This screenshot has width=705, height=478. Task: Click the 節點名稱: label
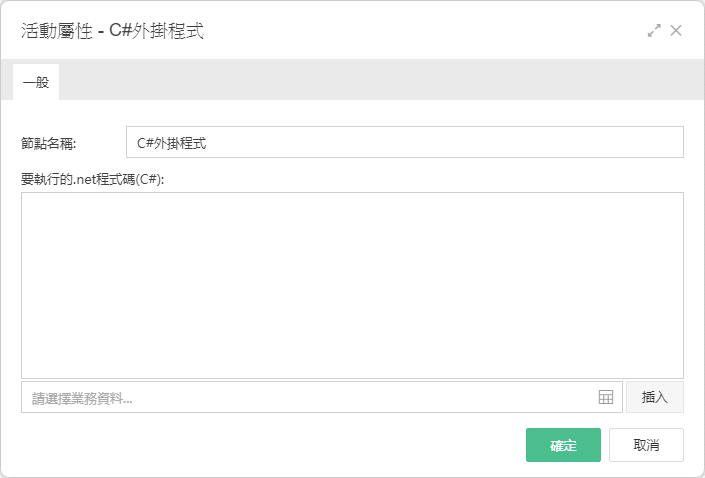pyautogui.click(x=49, y=143)
